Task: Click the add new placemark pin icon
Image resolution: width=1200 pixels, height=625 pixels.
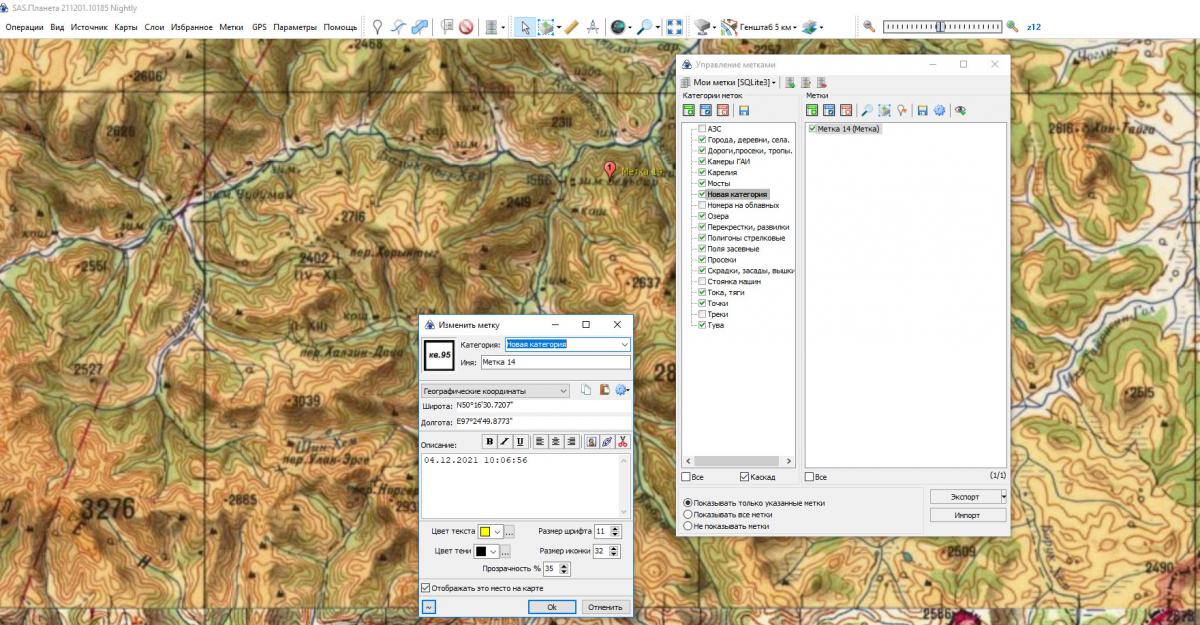Action: click(x=377, y=27)
